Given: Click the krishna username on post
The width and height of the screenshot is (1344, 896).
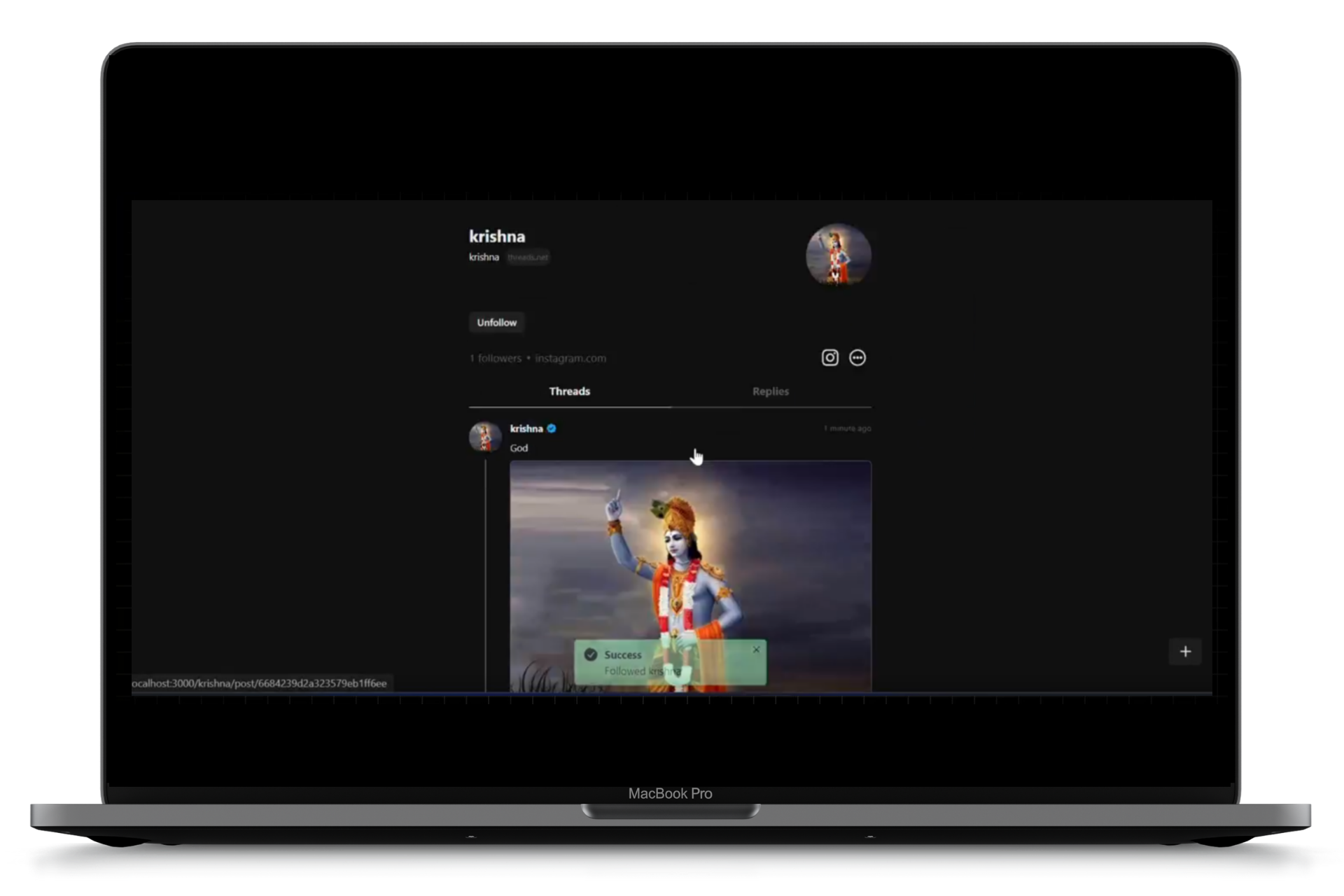Looking at the screenshot, I should (526, 428).
